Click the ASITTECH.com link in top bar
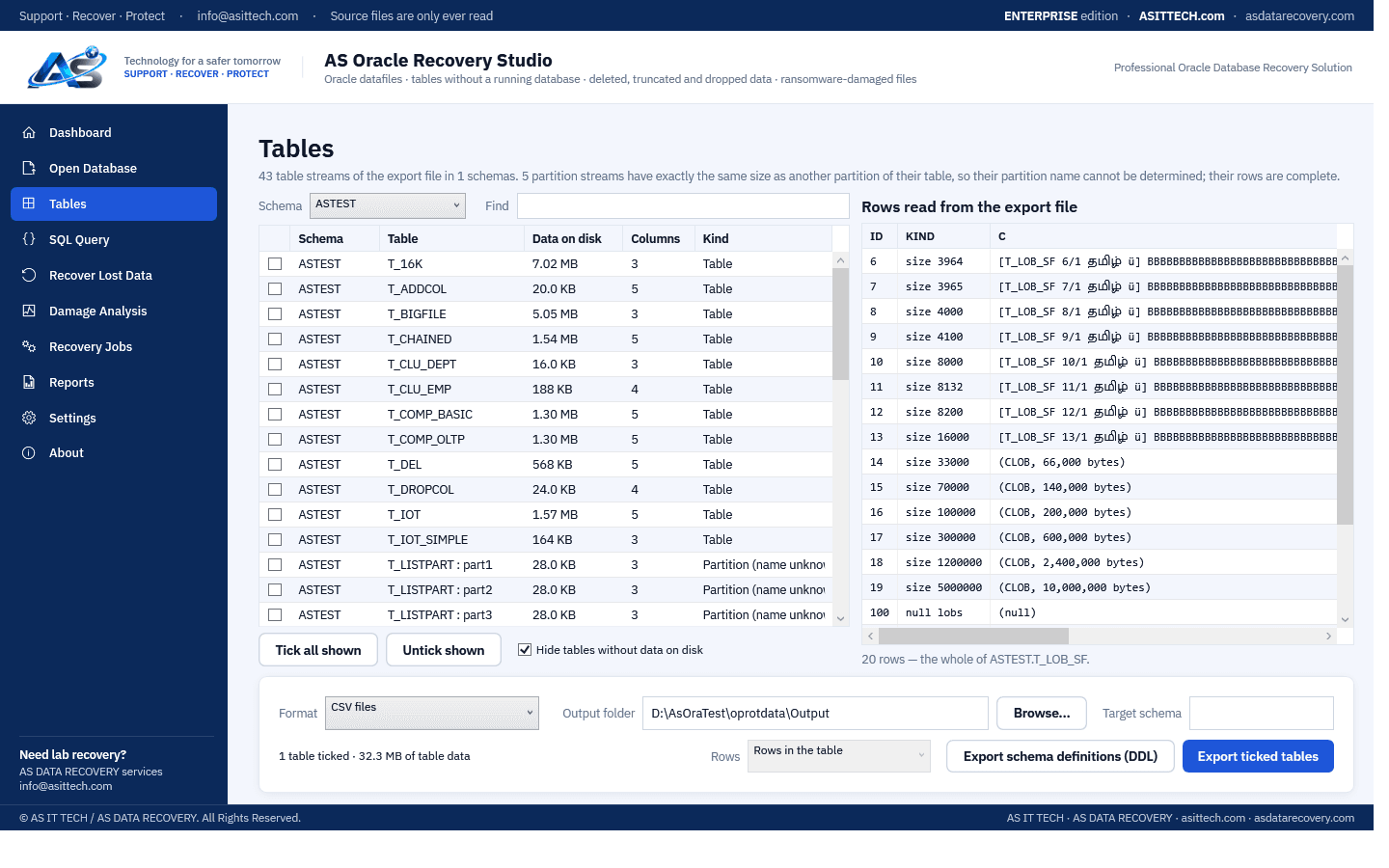This screenshot has height=868, width=1389. point(1182,16)
